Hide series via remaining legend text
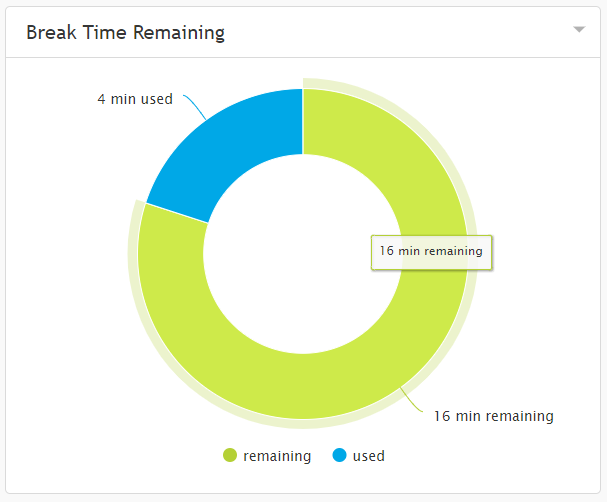The height and width of the screenshot is (502, 607). 277,456
